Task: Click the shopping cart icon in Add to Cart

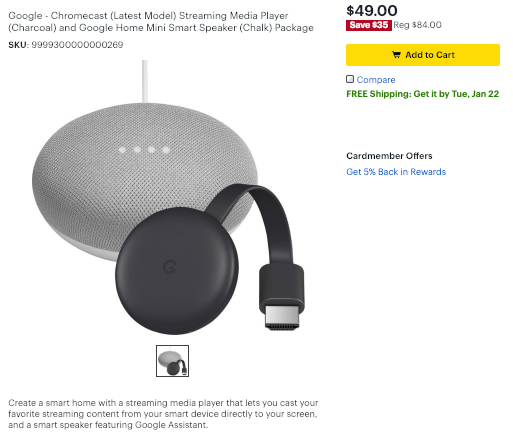Action: coord(396,55)
